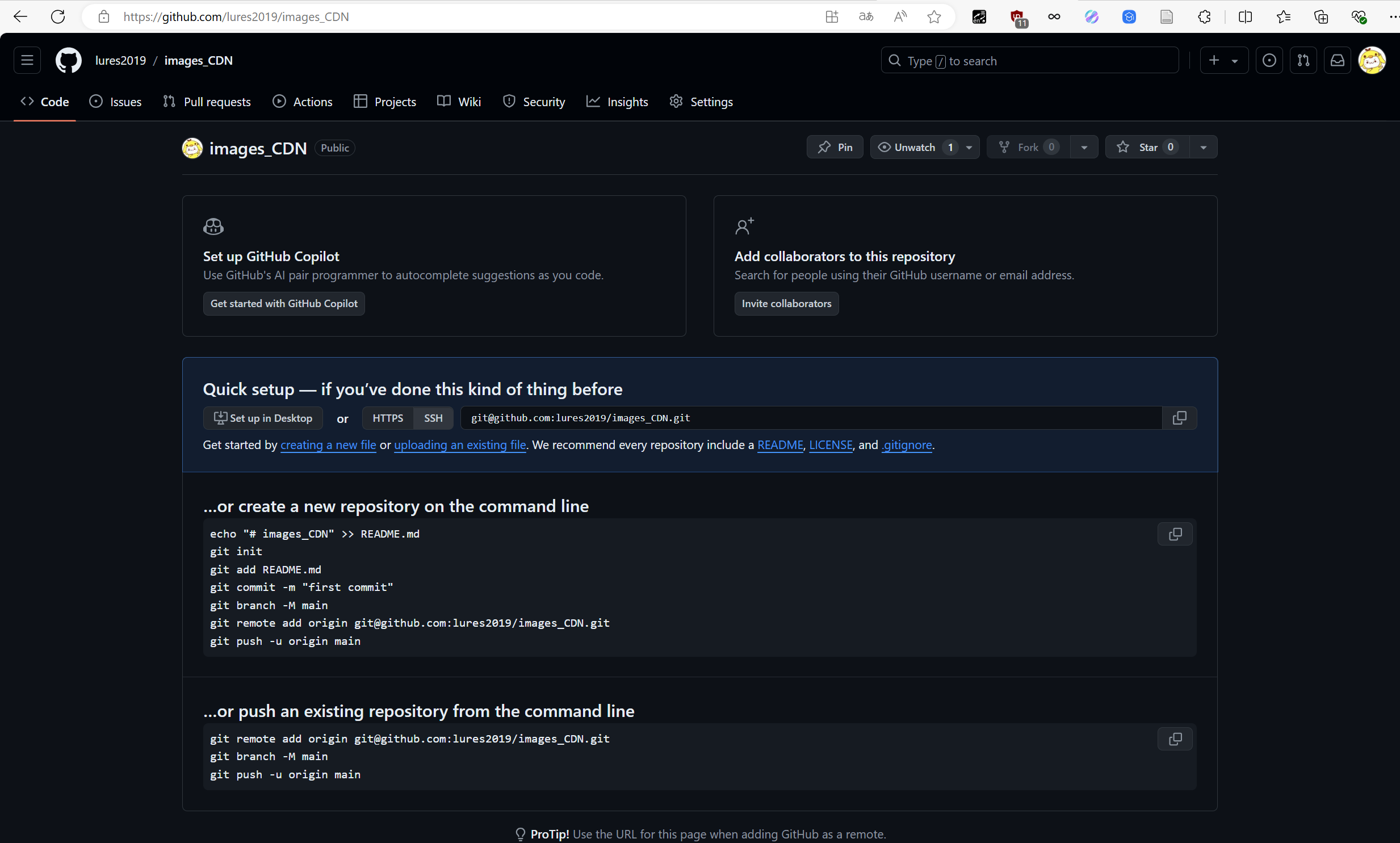Open the pull requests header icon
Image resolution: width=1400 pixels, height=843 pixels.
pyautogui.click(x=1303, y=60)
